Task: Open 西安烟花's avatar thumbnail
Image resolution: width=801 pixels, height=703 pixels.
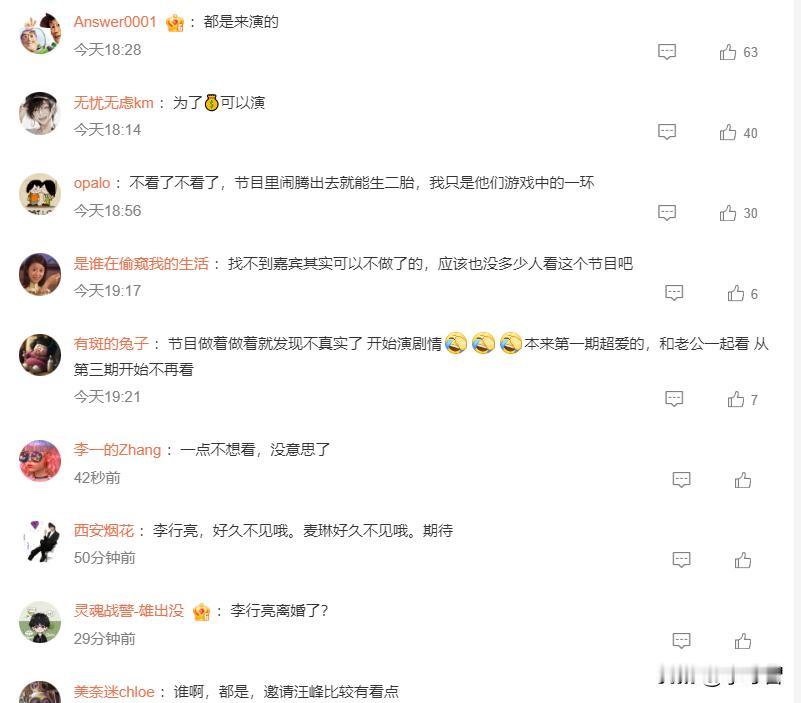Action: click(x=40, y=541)
